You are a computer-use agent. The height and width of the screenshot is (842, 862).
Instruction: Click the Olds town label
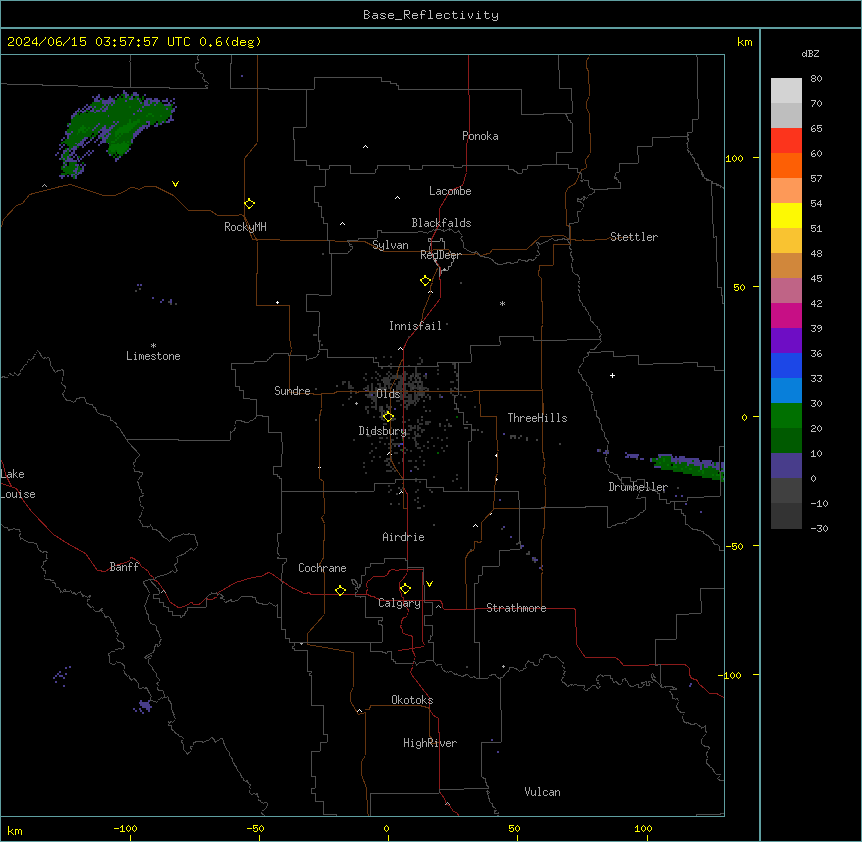(x=388, y=394)
